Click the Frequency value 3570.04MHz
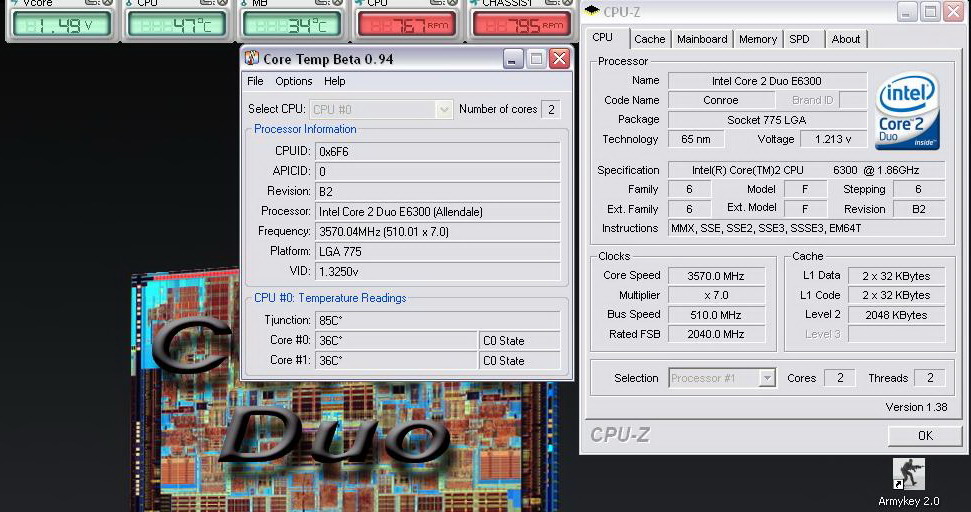The image size is (971, 512). (438, 232)
